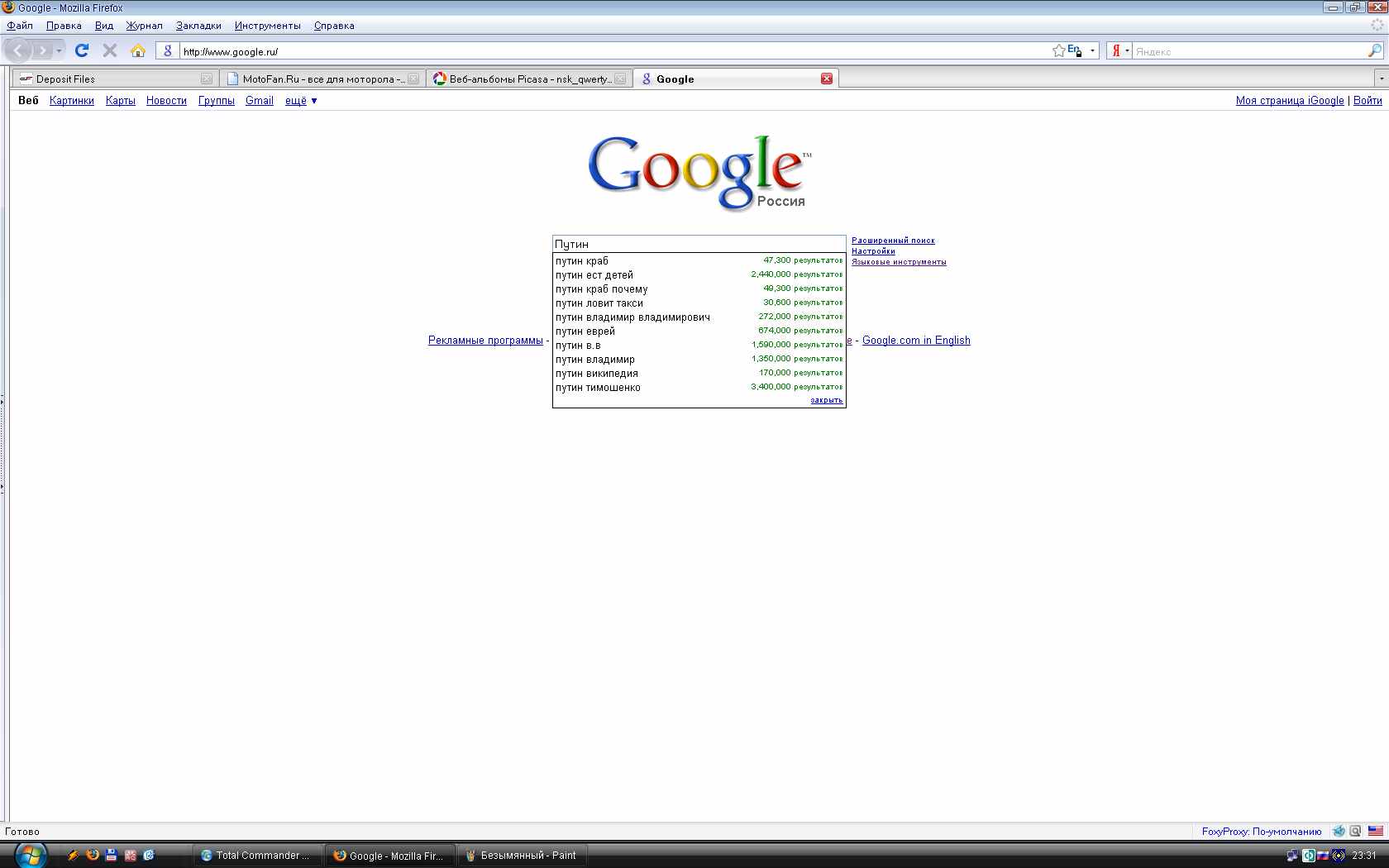
Task: Bookmark this page with the star icon
Action: click(1058, 51)
